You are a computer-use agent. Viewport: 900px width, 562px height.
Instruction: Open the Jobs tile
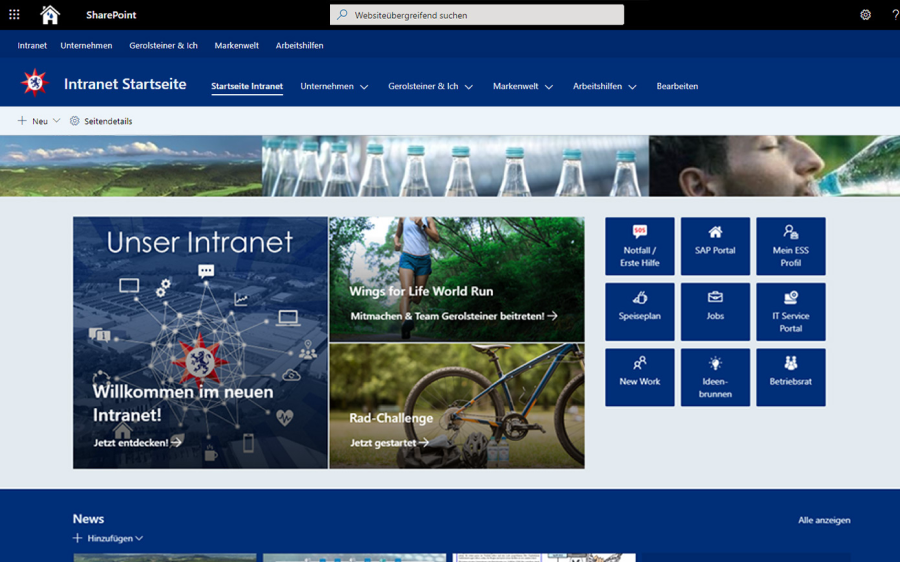point(715,312)
